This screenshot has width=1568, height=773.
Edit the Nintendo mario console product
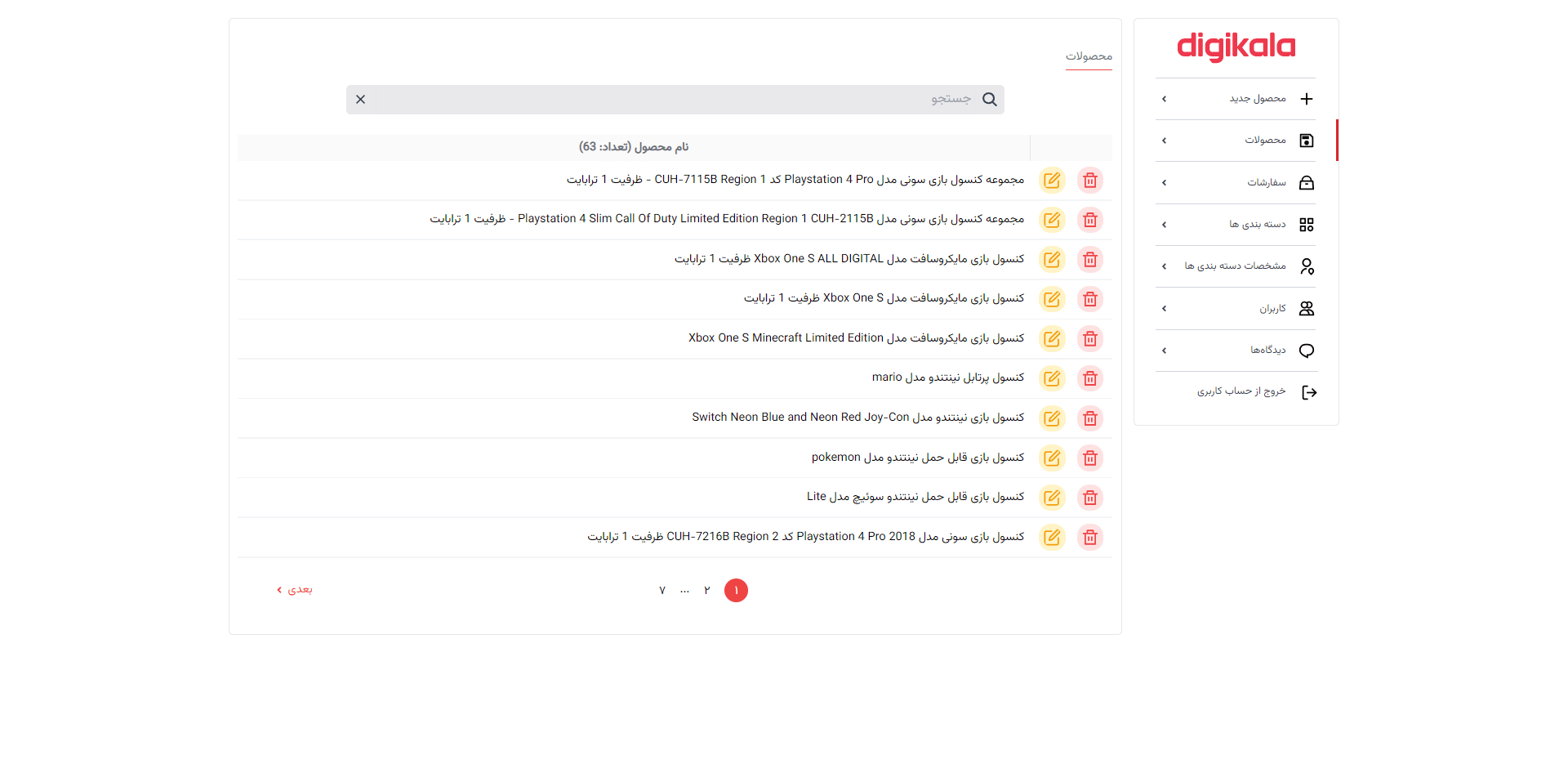1052,378
